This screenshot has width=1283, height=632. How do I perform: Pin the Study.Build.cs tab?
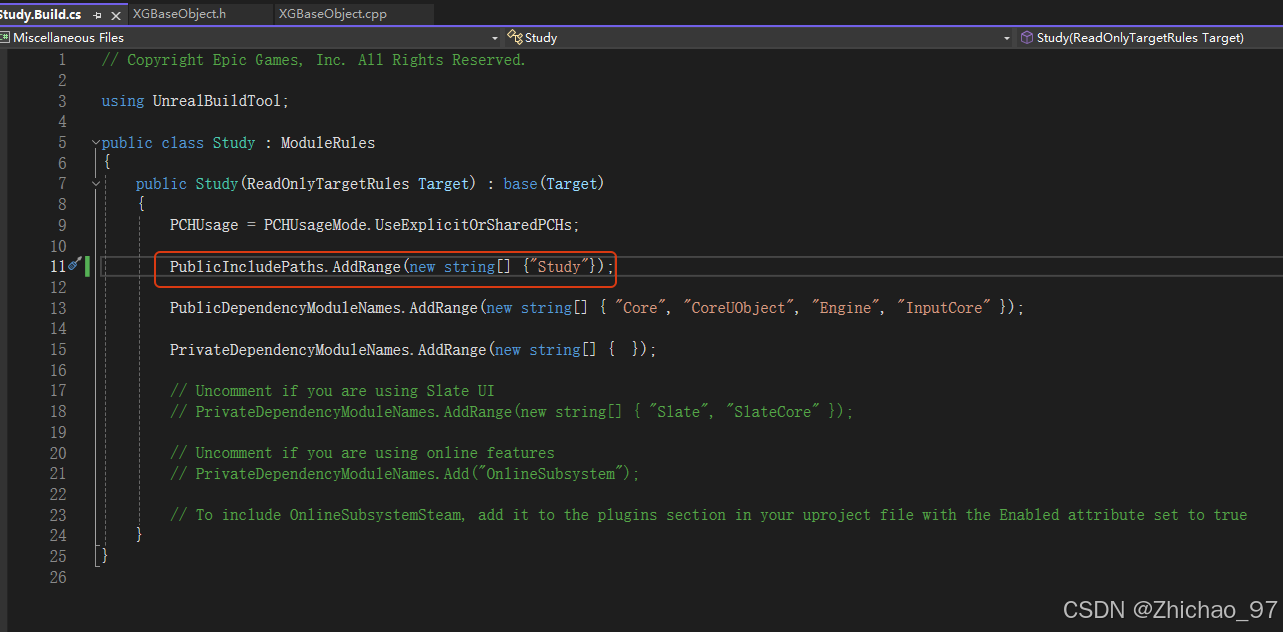pyautogui.click(x=98, y=15)
